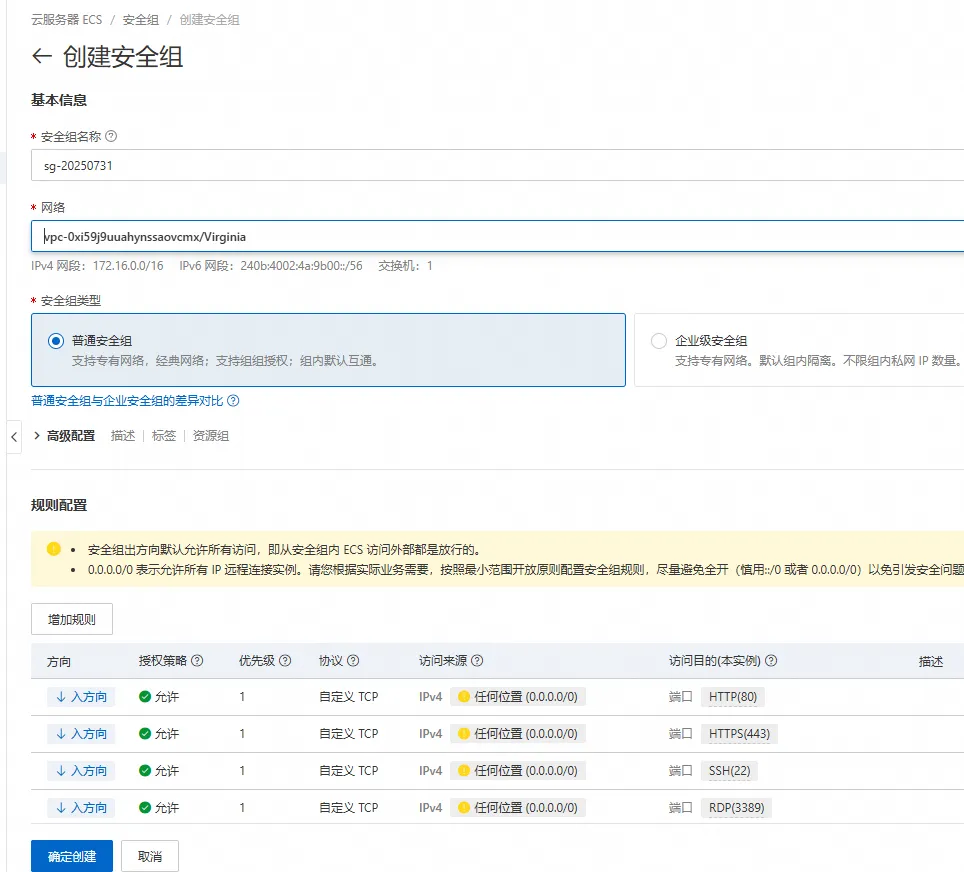Screen dimensions: 964x872
Task: Click the yellow warning icon in notice
Action: (x=53, y=549)
